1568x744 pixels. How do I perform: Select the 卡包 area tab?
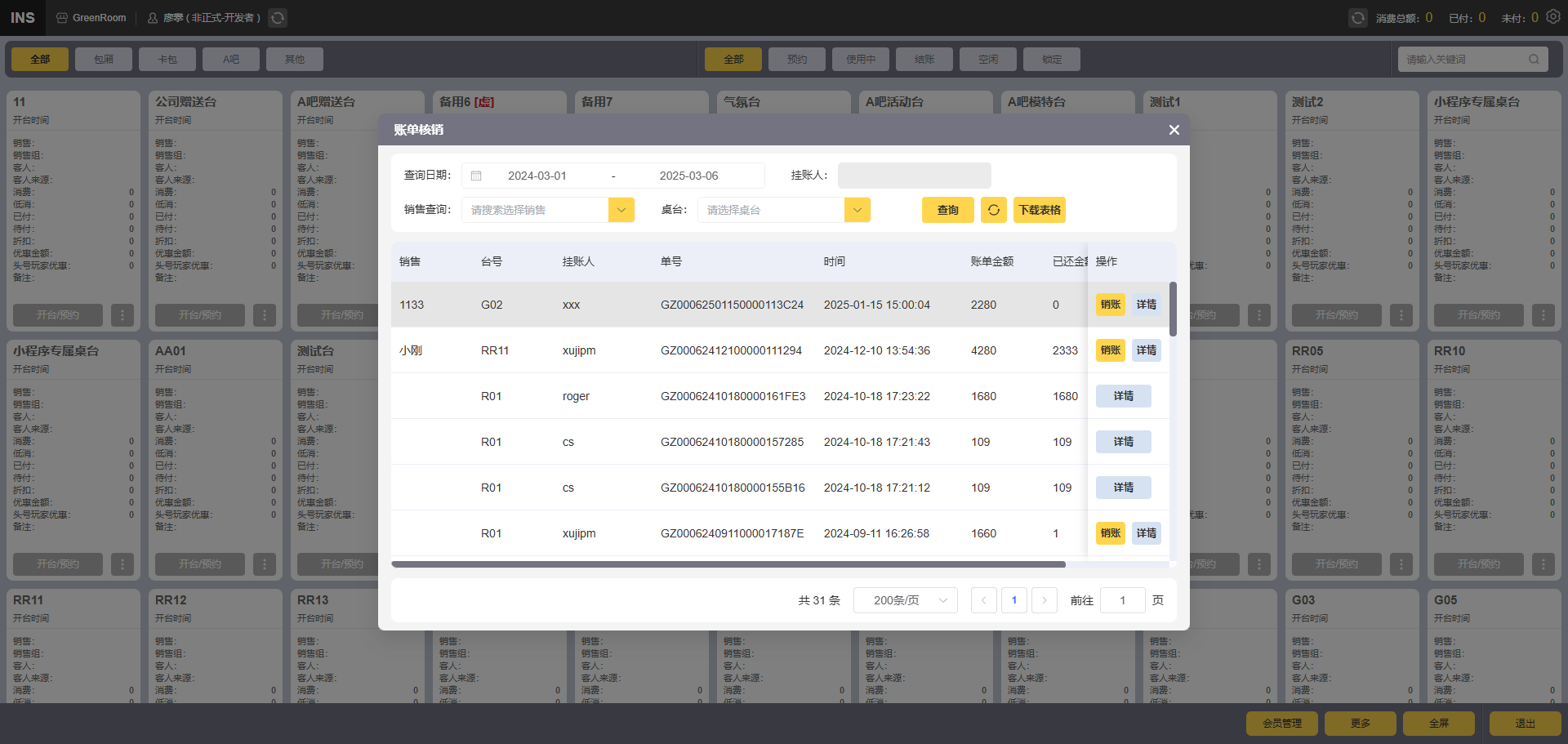167,59
